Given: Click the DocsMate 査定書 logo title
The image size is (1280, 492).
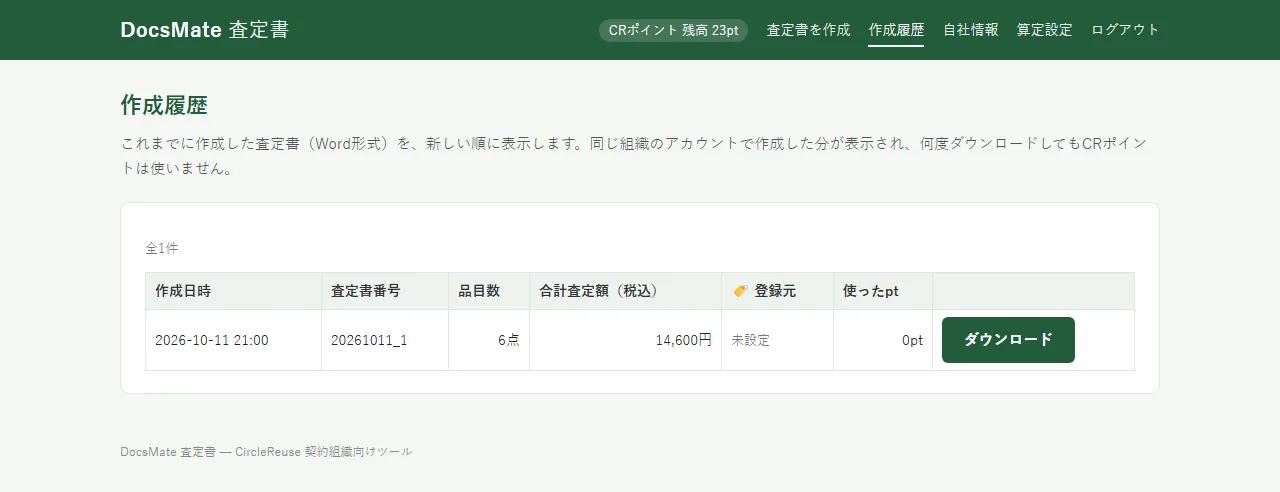Looking at the screenshot, I should tap(204, 30).
